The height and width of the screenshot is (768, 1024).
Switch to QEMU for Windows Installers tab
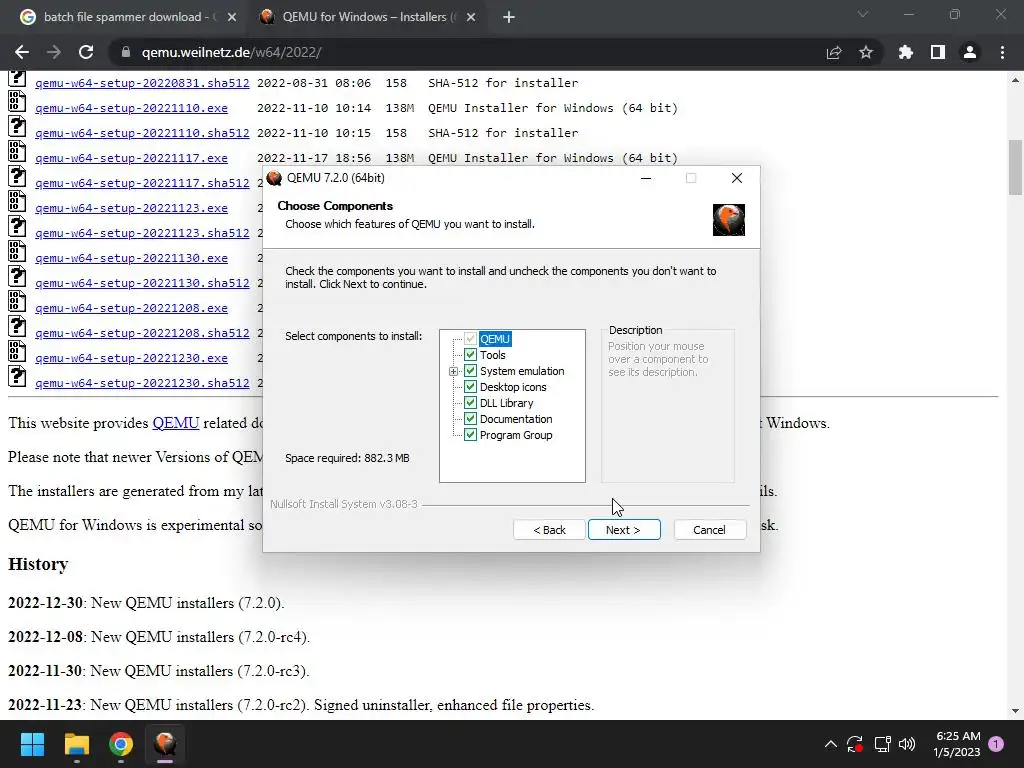(368, 17)
